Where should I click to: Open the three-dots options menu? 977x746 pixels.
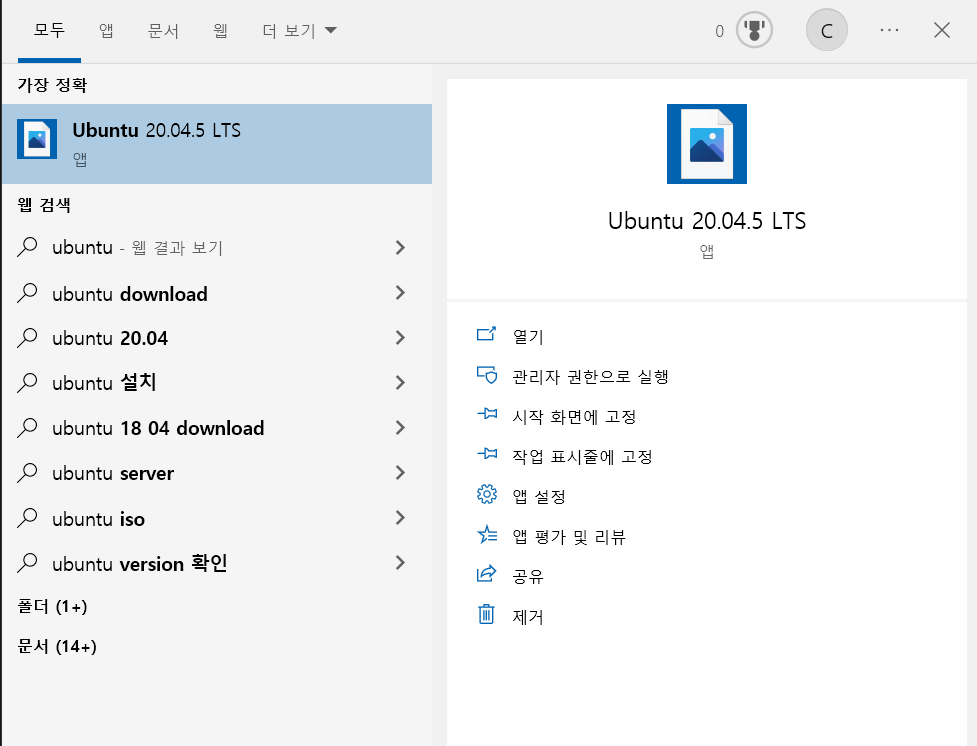click(889, 30)
